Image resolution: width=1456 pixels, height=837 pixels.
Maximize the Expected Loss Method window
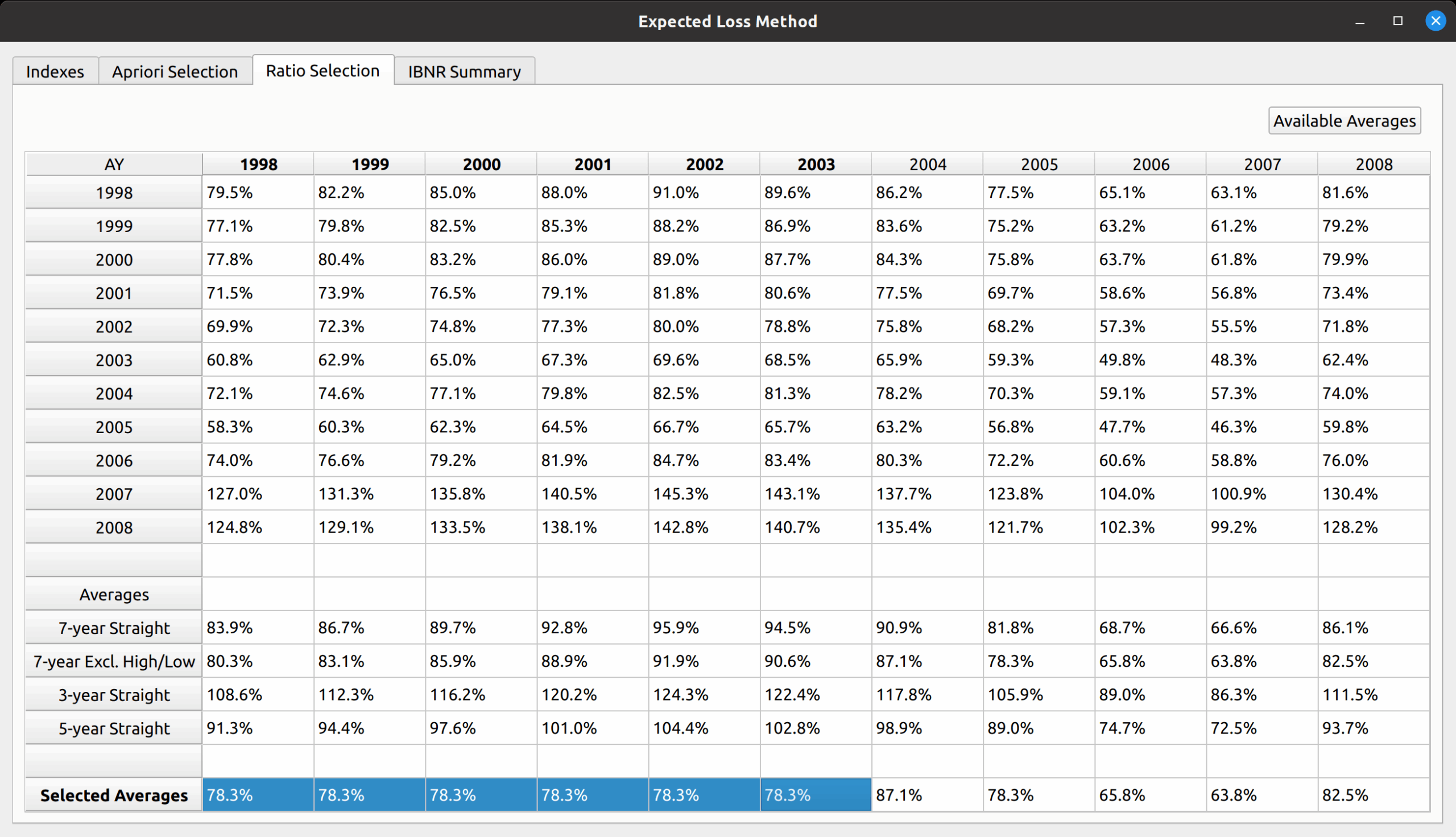click(1397, 21)
